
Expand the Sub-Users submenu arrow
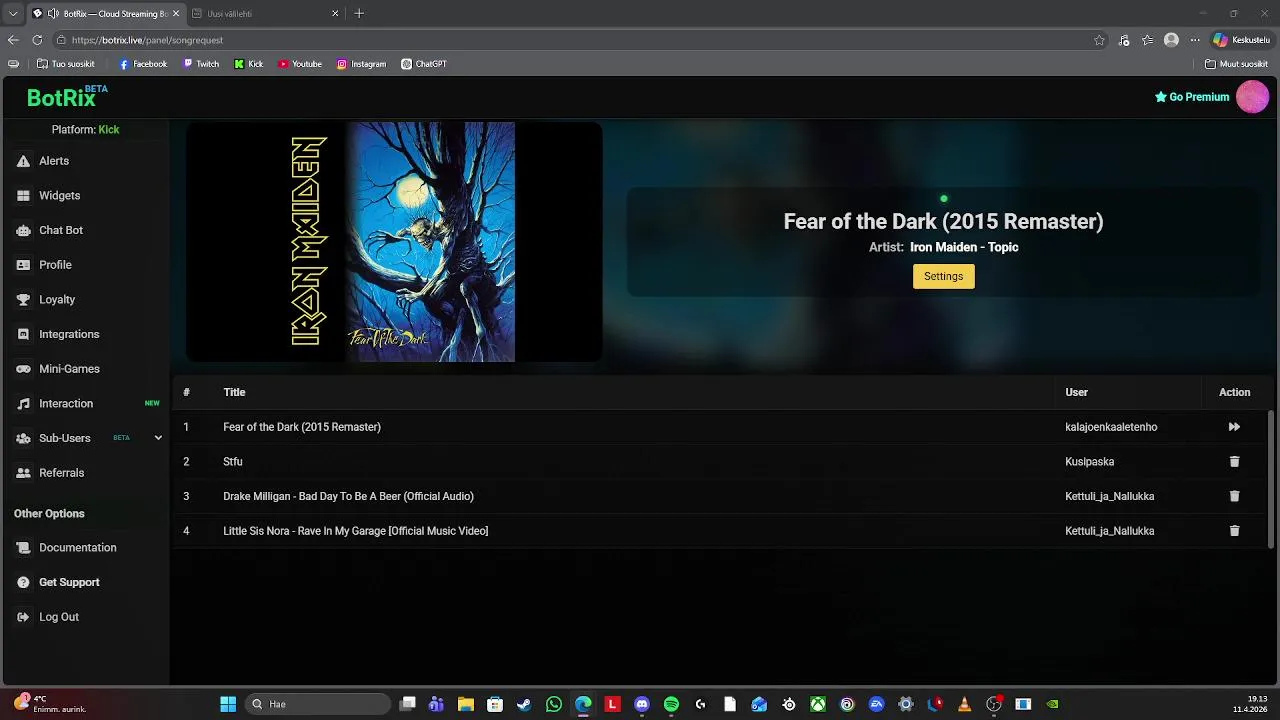(158, 438)
